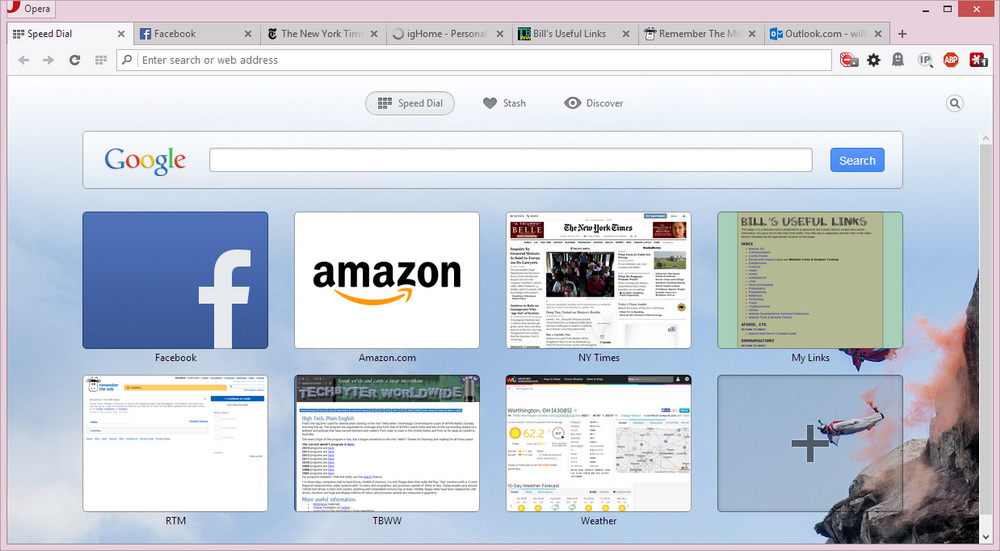1000x551 pixels.
Task: Reload the current page
Action: (x=75, y=60)
